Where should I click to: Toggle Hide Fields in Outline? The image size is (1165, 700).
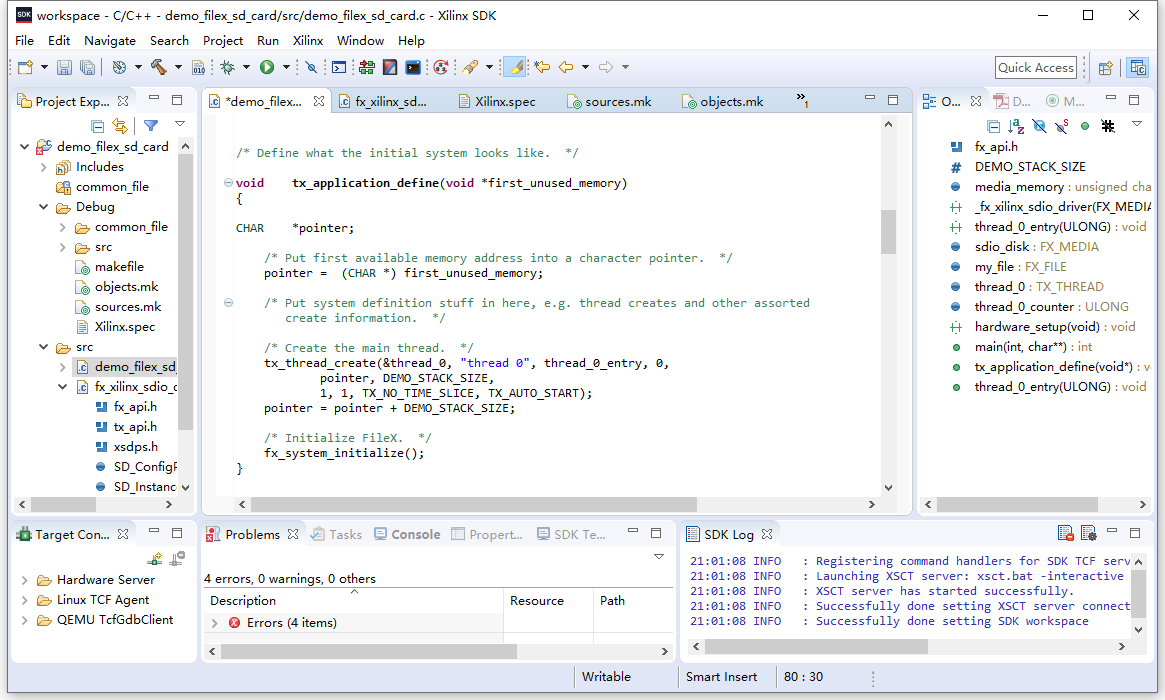pyautogui.click(x=1039, y=126)
